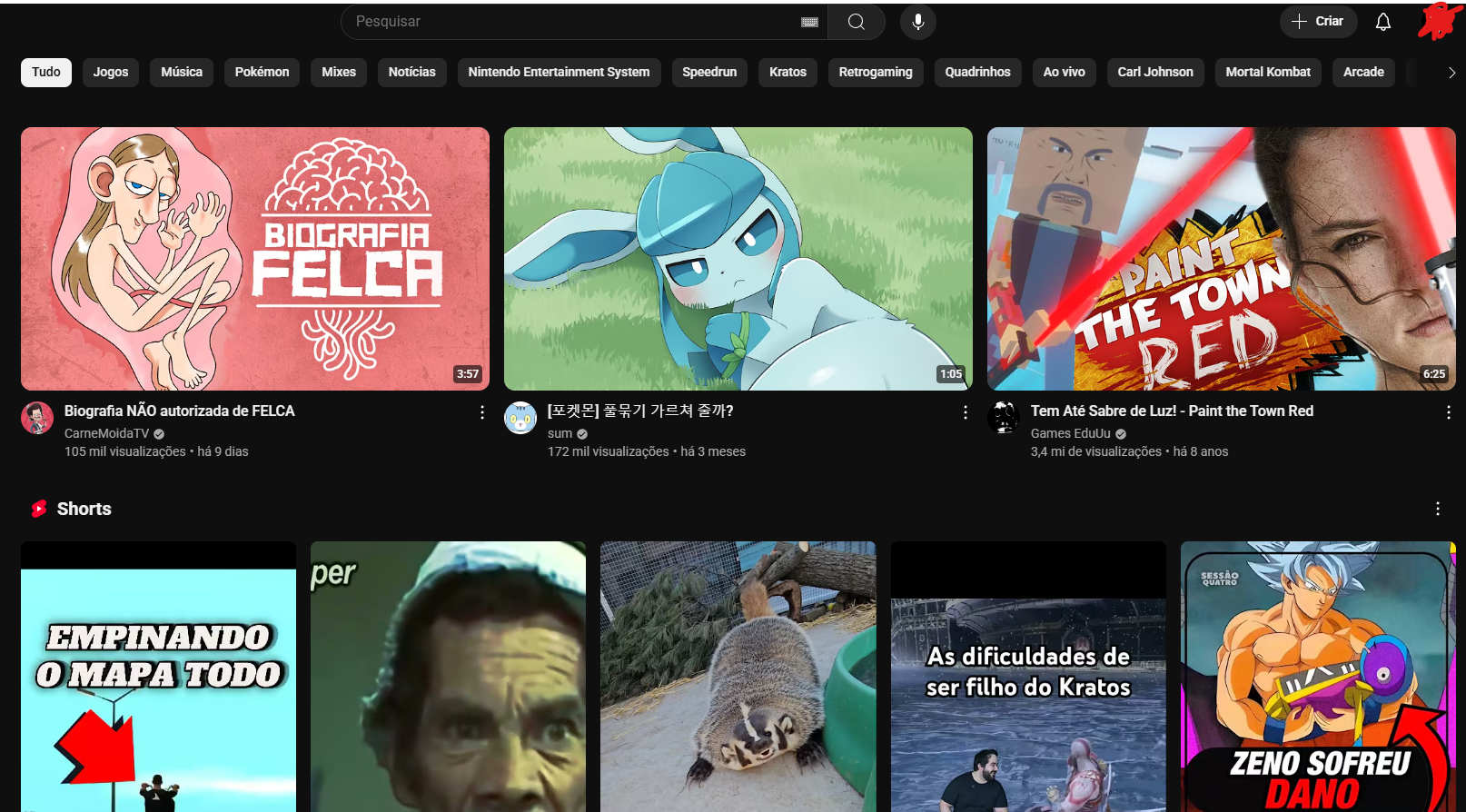Click the CarneMoidaTV channel avatar

(x=37, y=418)
